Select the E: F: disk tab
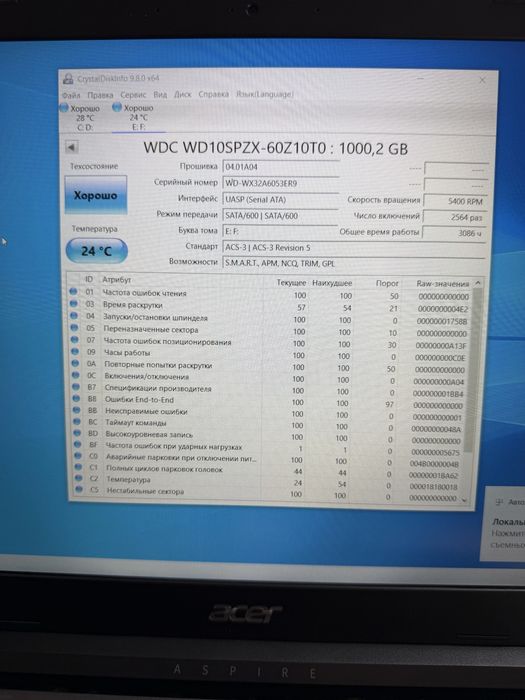This screenshot has height=700, width=525. click(x=137, y=117)
